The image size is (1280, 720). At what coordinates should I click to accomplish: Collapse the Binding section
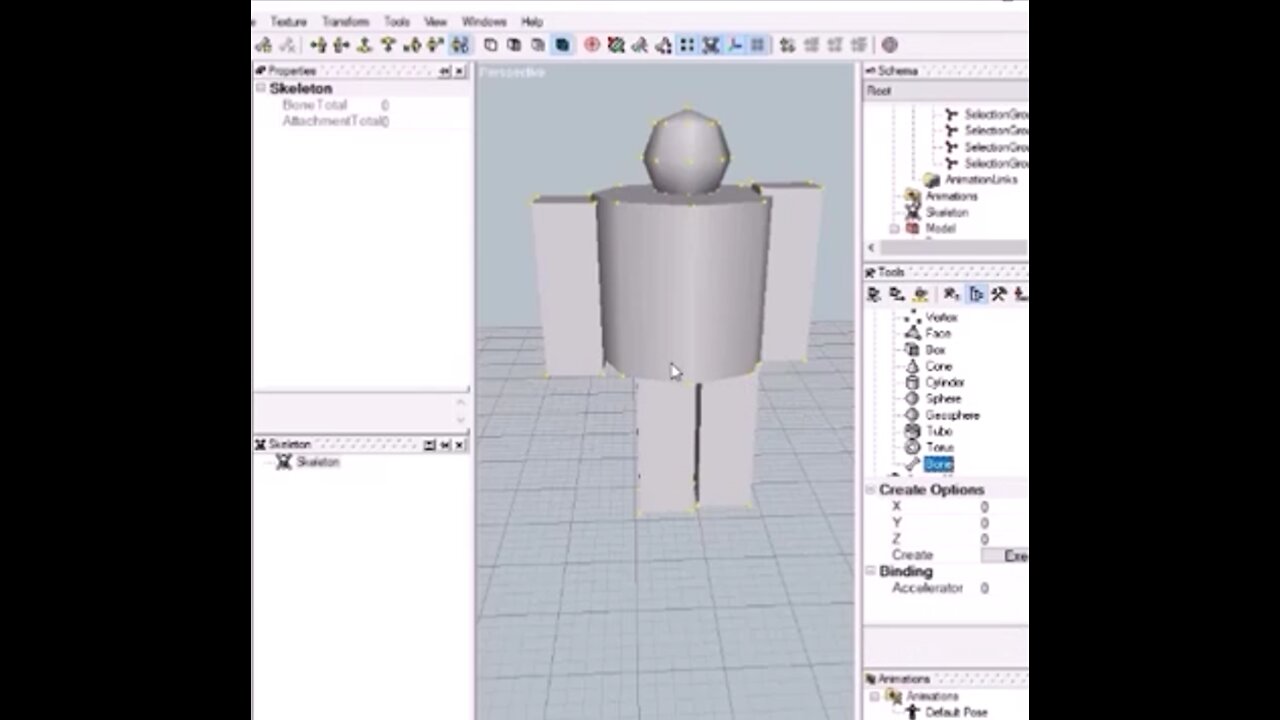point(870,571)
